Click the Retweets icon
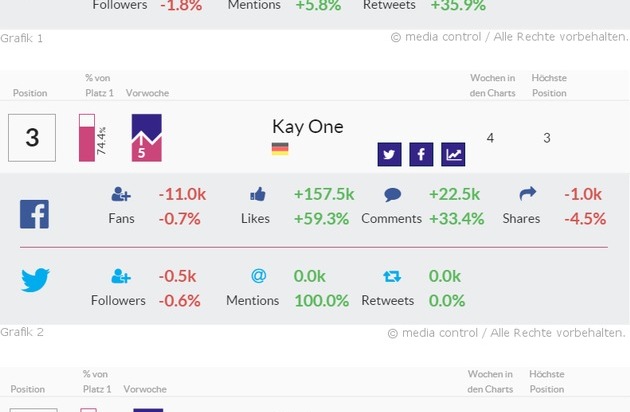 click(392, 277)
